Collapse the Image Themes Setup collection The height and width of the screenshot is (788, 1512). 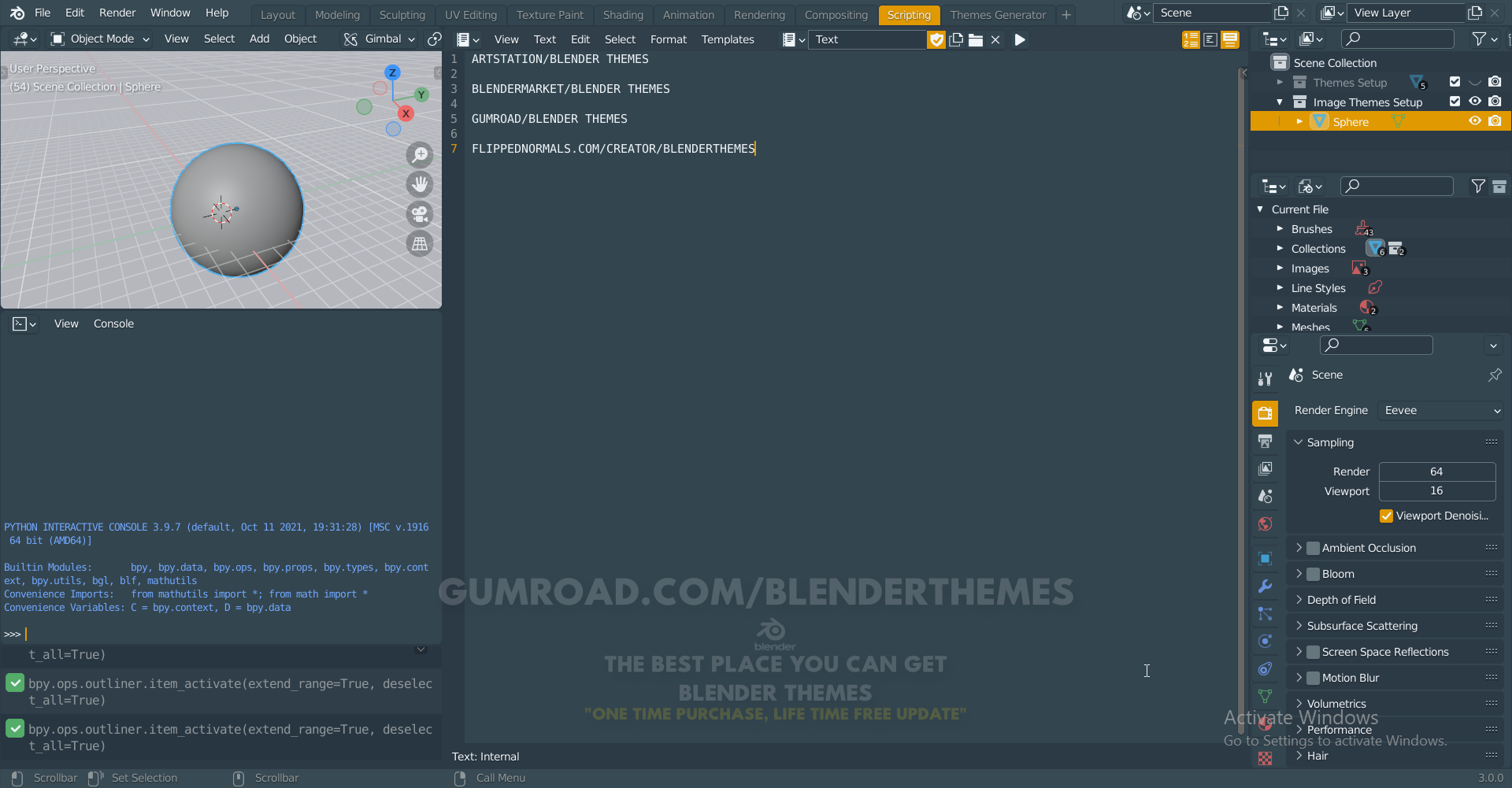(1280, 102)
